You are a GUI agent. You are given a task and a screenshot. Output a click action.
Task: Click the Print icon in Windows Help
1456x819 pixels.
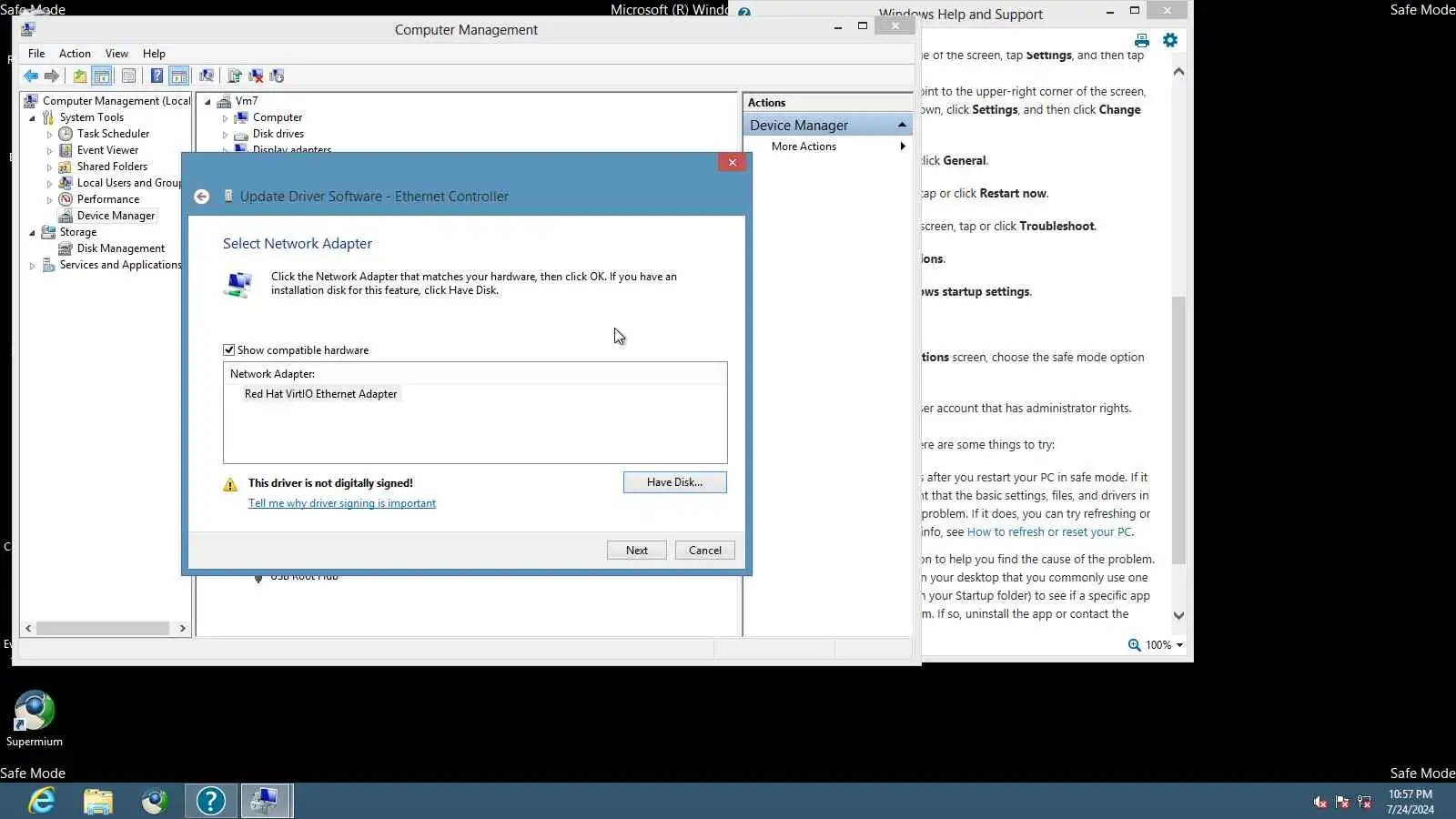1142,41
